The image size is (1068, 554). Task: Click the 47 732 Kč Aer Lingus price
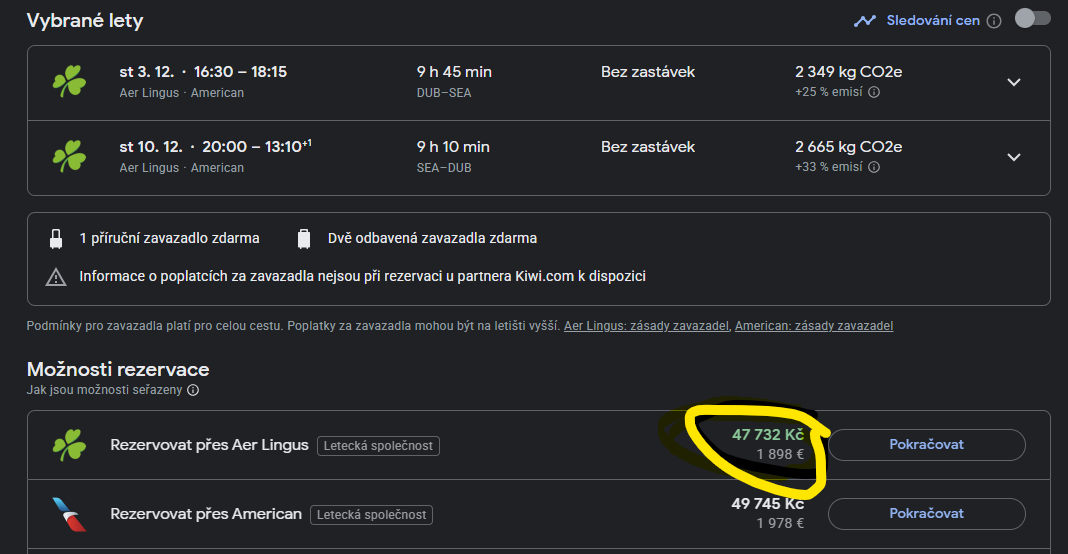pos(767,435)
